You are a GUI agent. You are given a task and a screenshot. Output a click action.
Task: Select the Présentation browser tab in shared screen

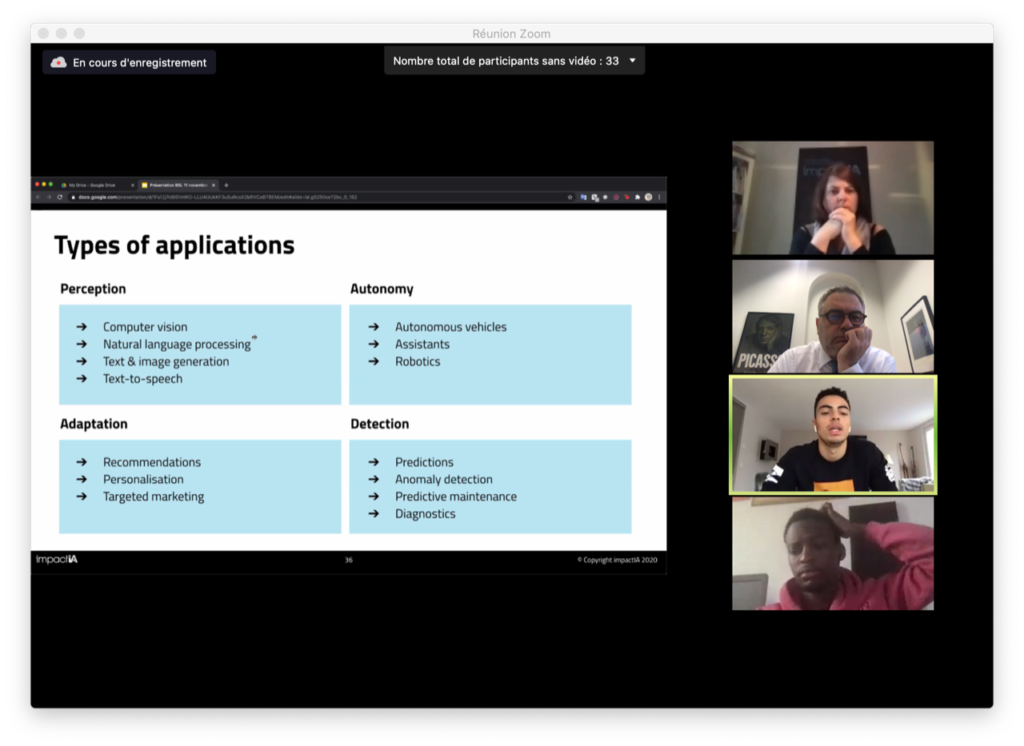(177, 185)
